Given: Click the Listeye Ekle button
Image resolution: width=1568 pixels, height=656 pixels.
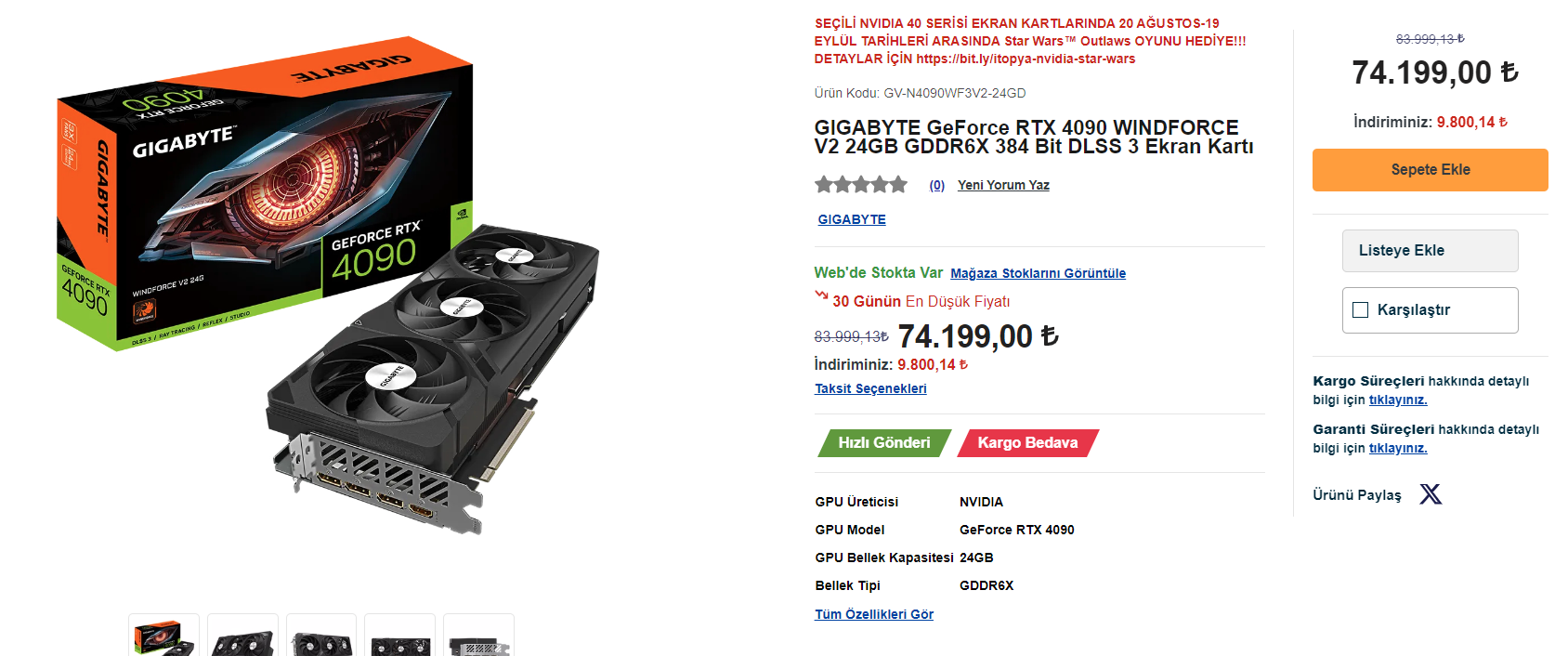Looking at the screenshot, I should click(1431, 251).
